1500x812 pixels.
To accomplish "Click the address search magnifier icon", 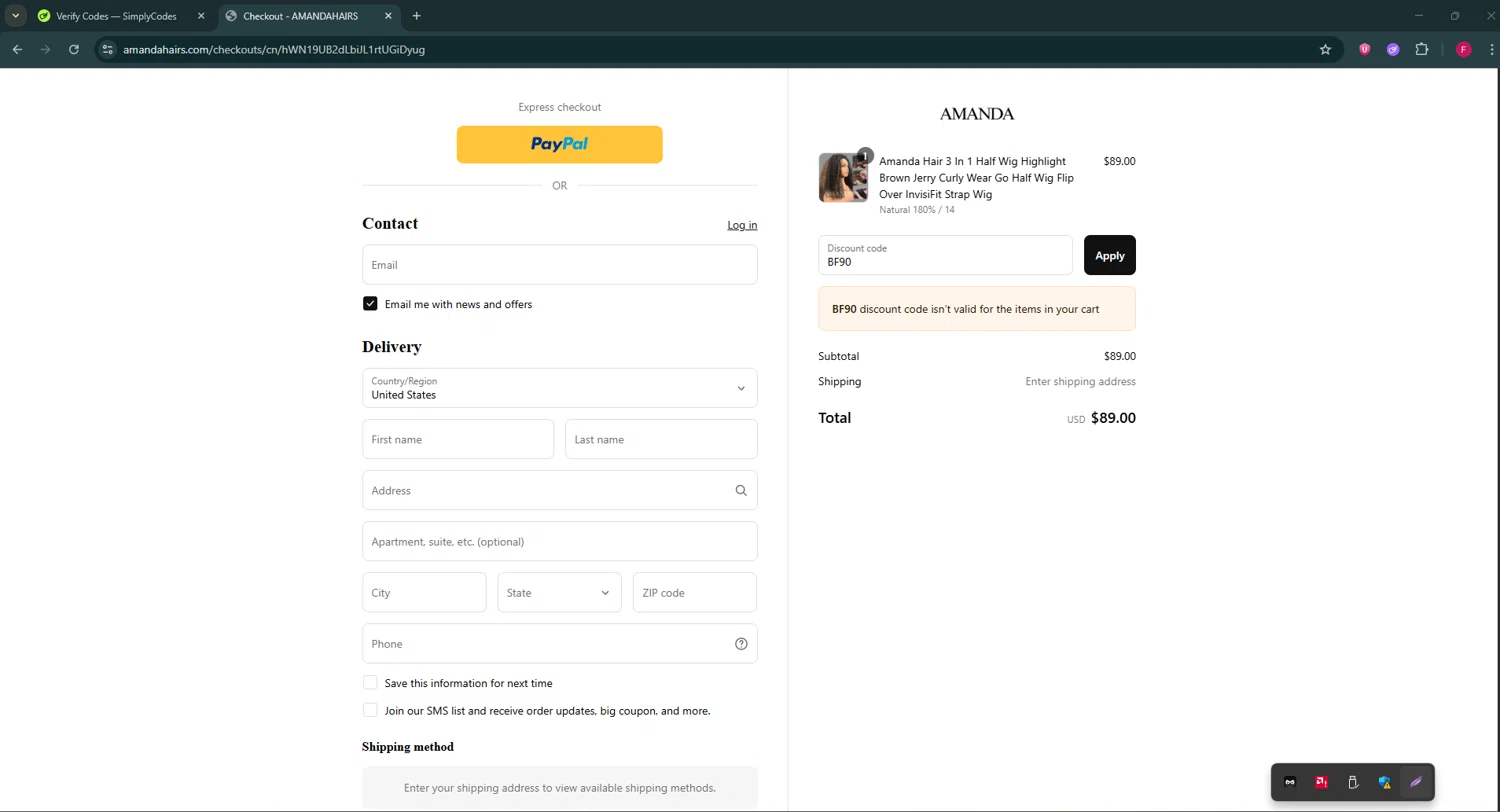I will pyautogui.click(x=741, y=491).
